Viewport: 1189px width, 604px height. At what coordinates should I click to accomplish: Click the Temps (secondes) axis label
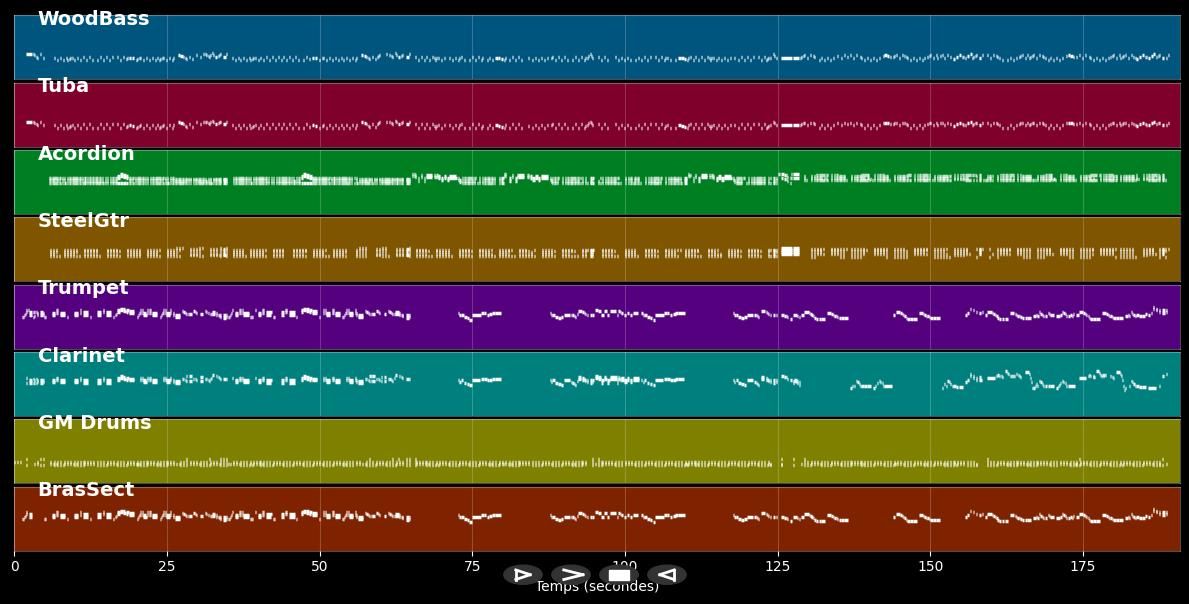click(x=597, y=588)
